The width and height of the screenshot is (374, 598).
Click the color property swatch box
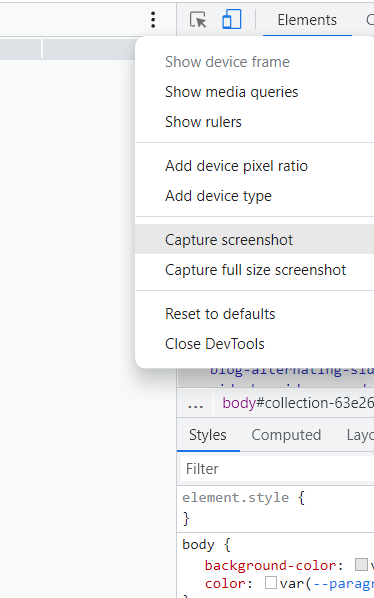pyautogui.click(x=271, y=583)
